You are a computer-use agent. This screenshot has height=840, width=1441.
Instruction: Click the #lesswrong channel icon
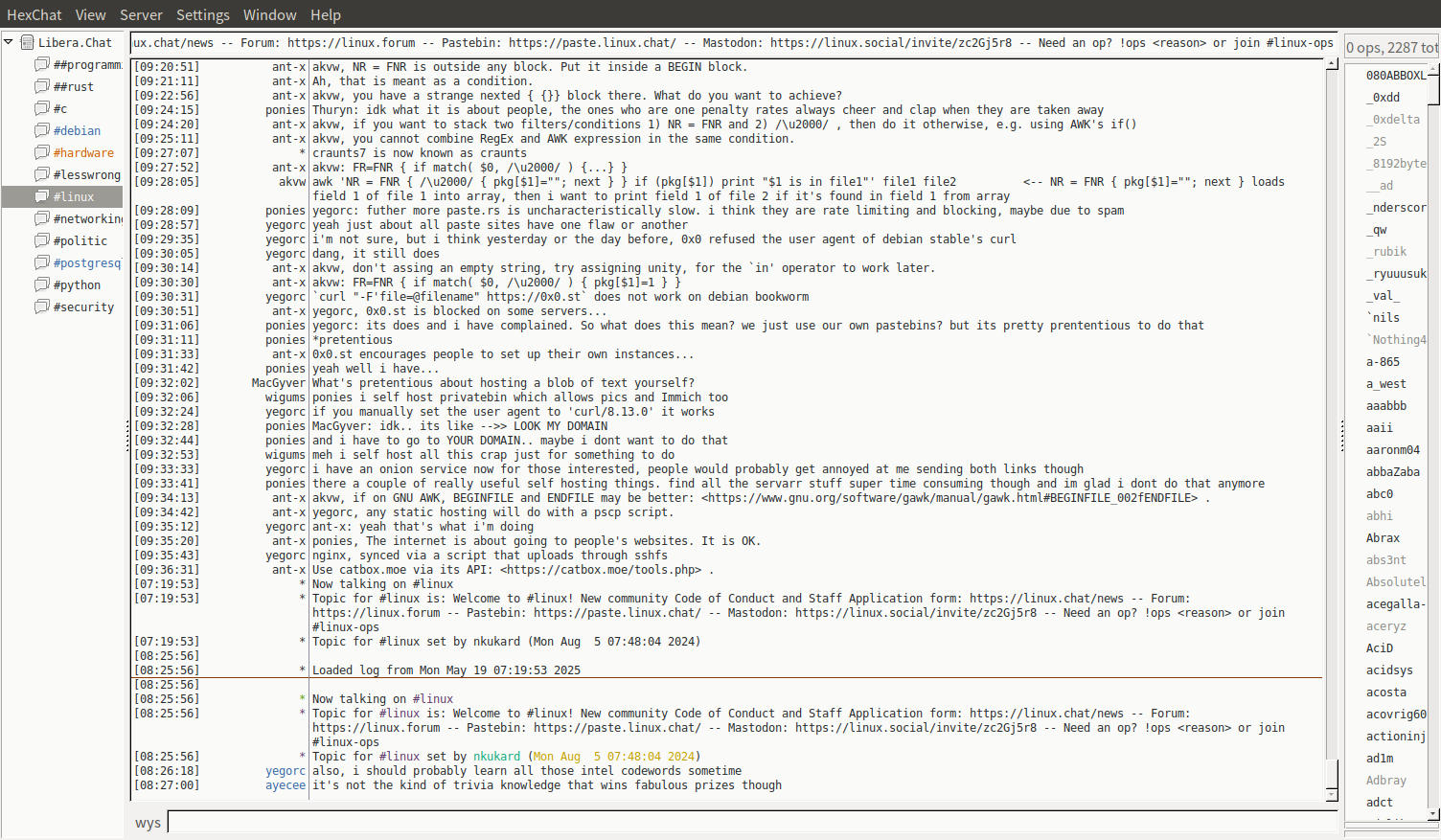click(42, 174)
